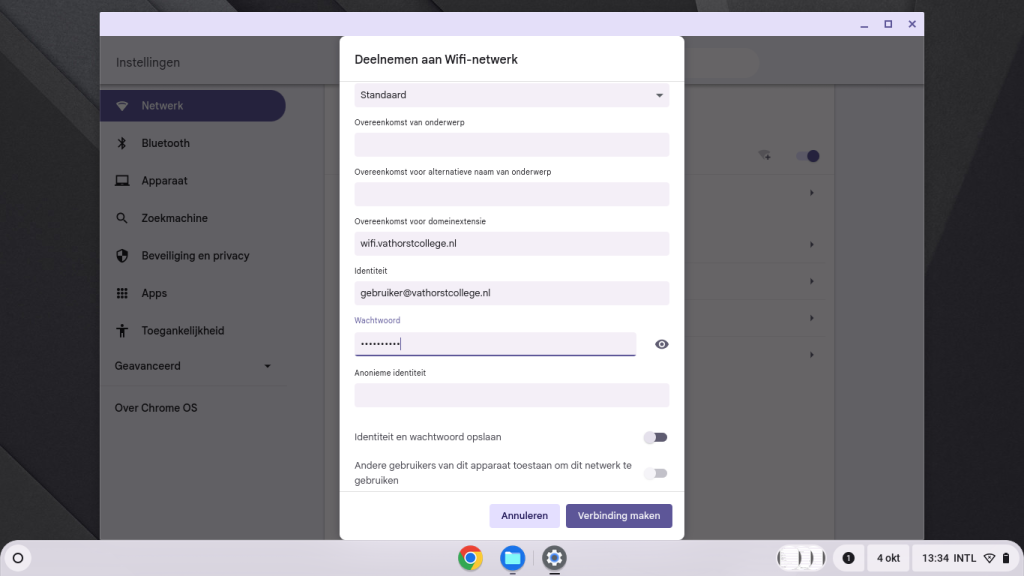Show password using the eye icon

[661, 344]
